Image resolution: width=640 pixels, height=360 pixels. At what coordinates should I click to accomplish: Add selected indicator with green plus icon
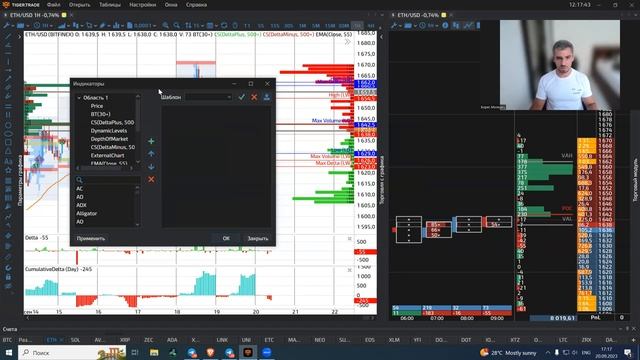pyautogui.click(x=151, y=141)
